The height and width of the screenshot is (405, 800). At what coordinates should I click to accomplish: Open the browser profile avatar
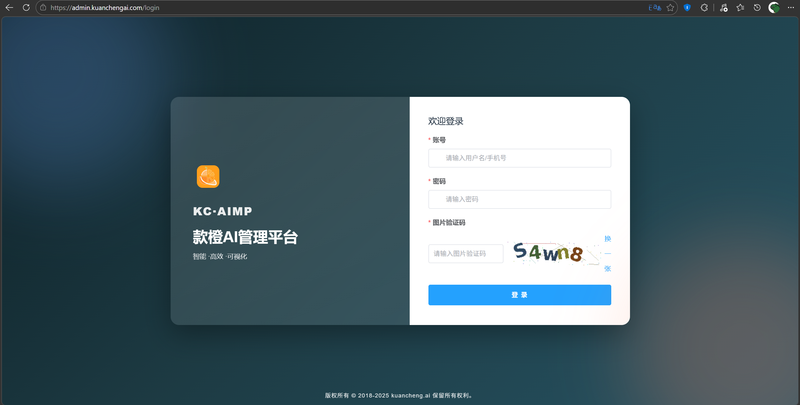774,8
